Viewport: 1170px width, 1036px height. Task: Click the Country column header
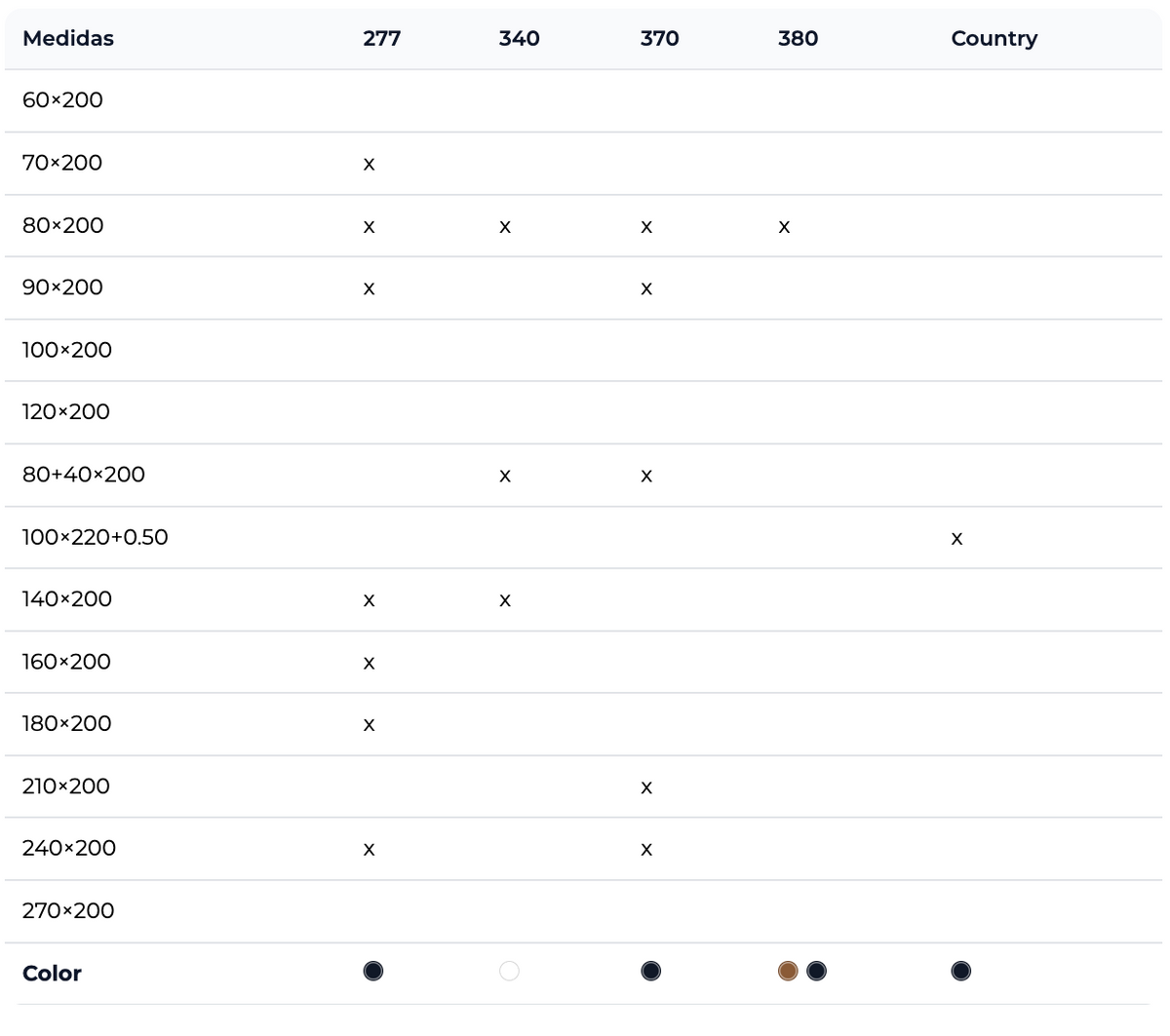tap(994, 38)
